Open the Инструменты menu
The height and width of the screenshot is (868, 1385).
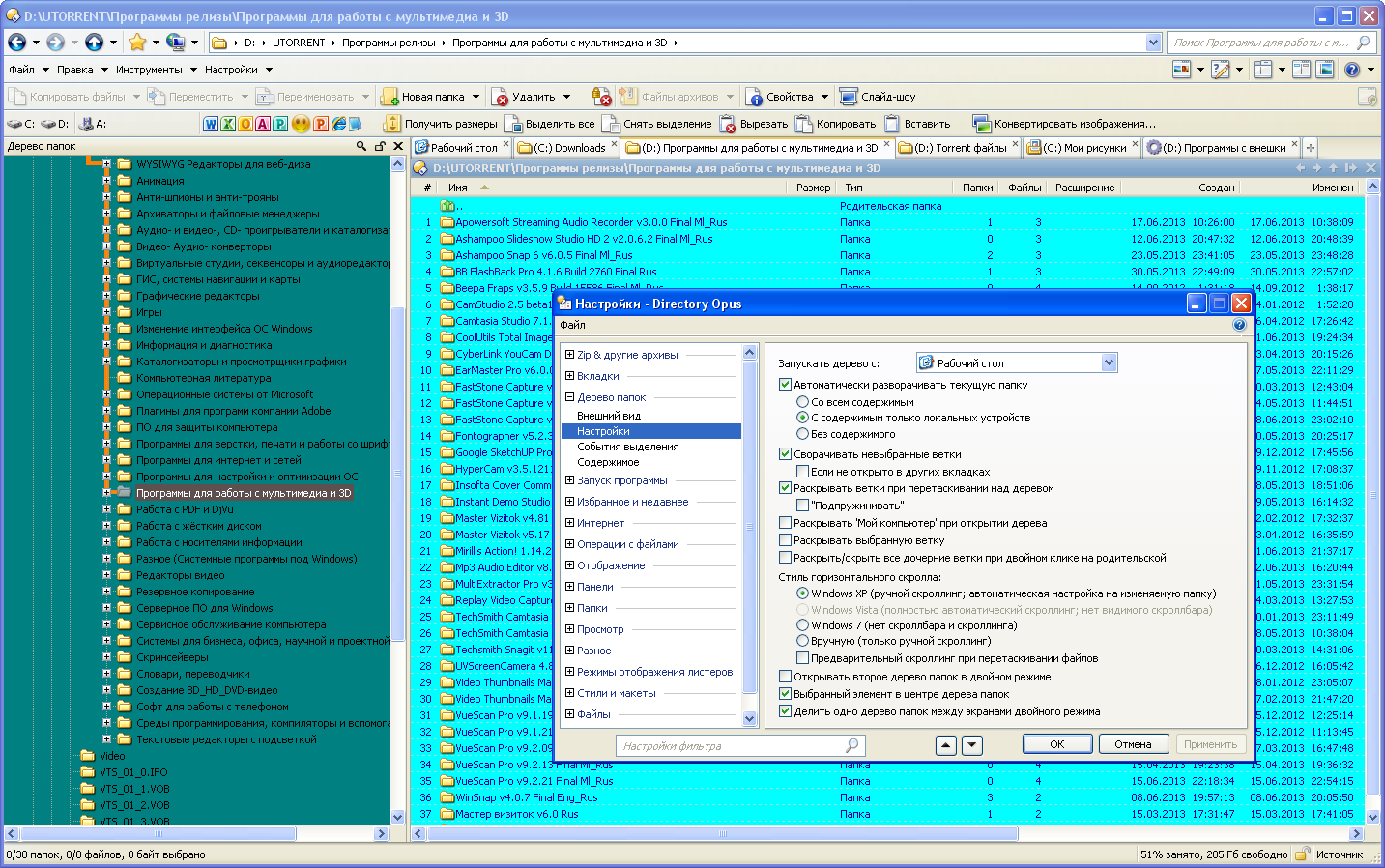[x=149, y=70]
